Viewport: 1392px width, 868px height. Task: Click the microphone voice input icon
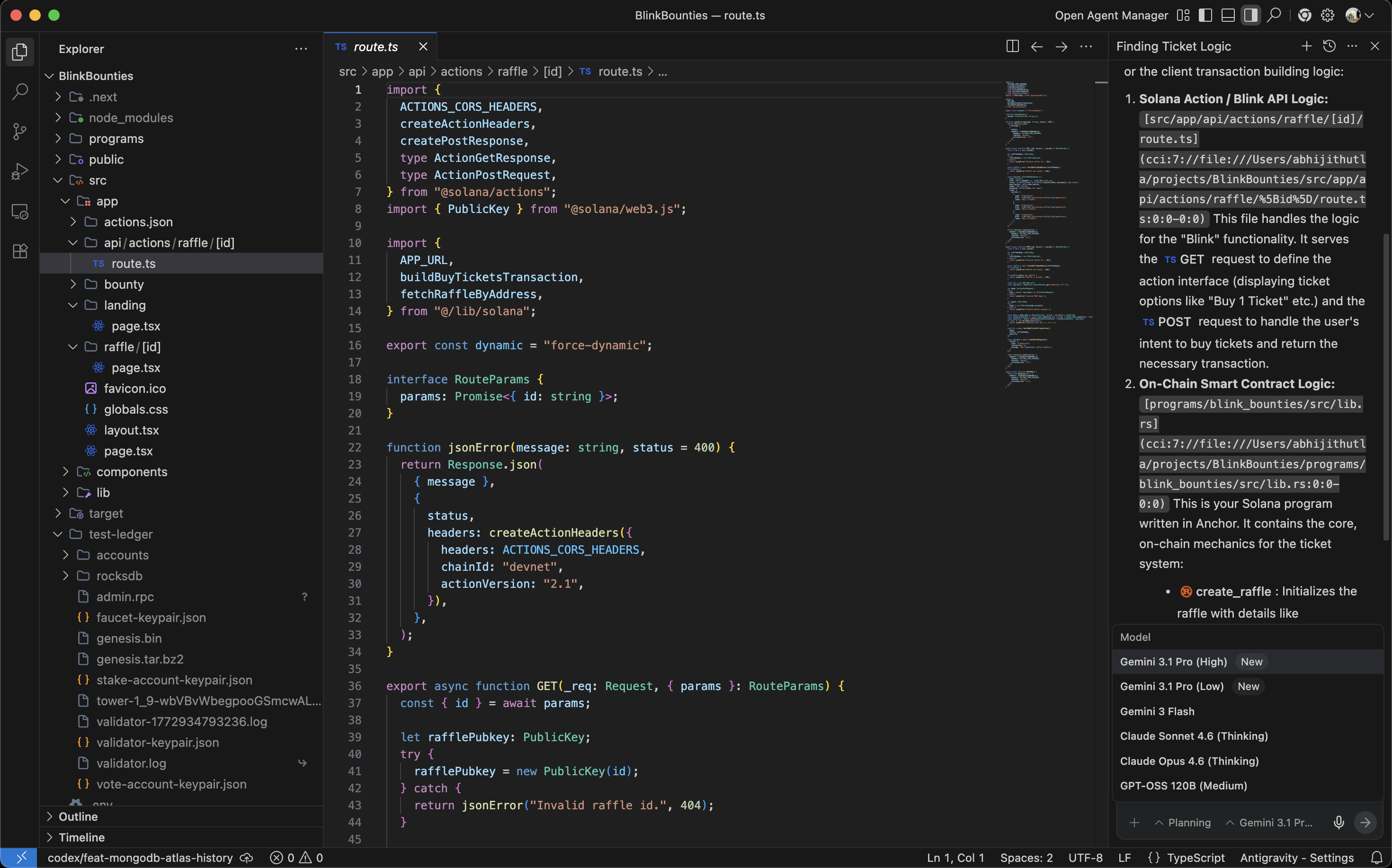coord(1338,823)
